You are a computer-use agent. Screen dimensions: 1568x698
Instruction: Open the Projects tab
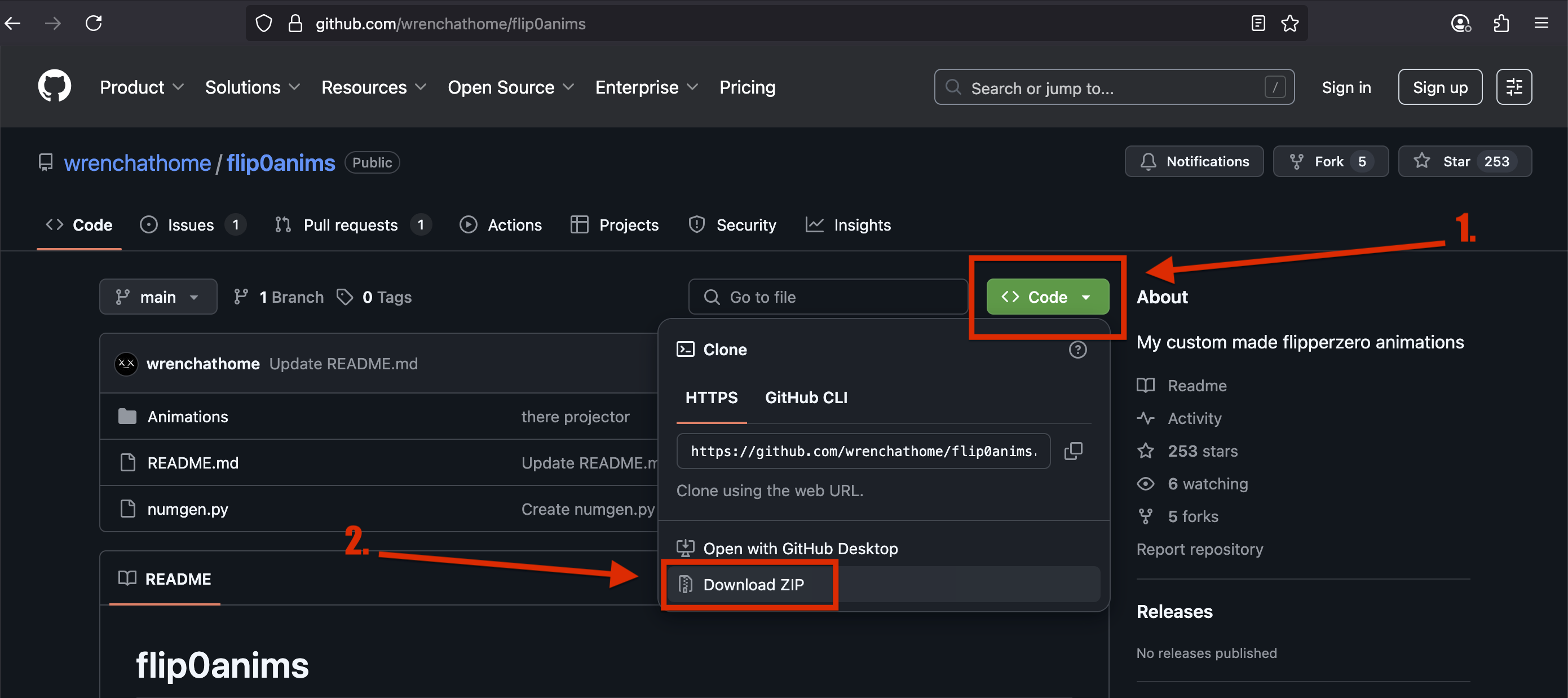(x=614, y=225)
